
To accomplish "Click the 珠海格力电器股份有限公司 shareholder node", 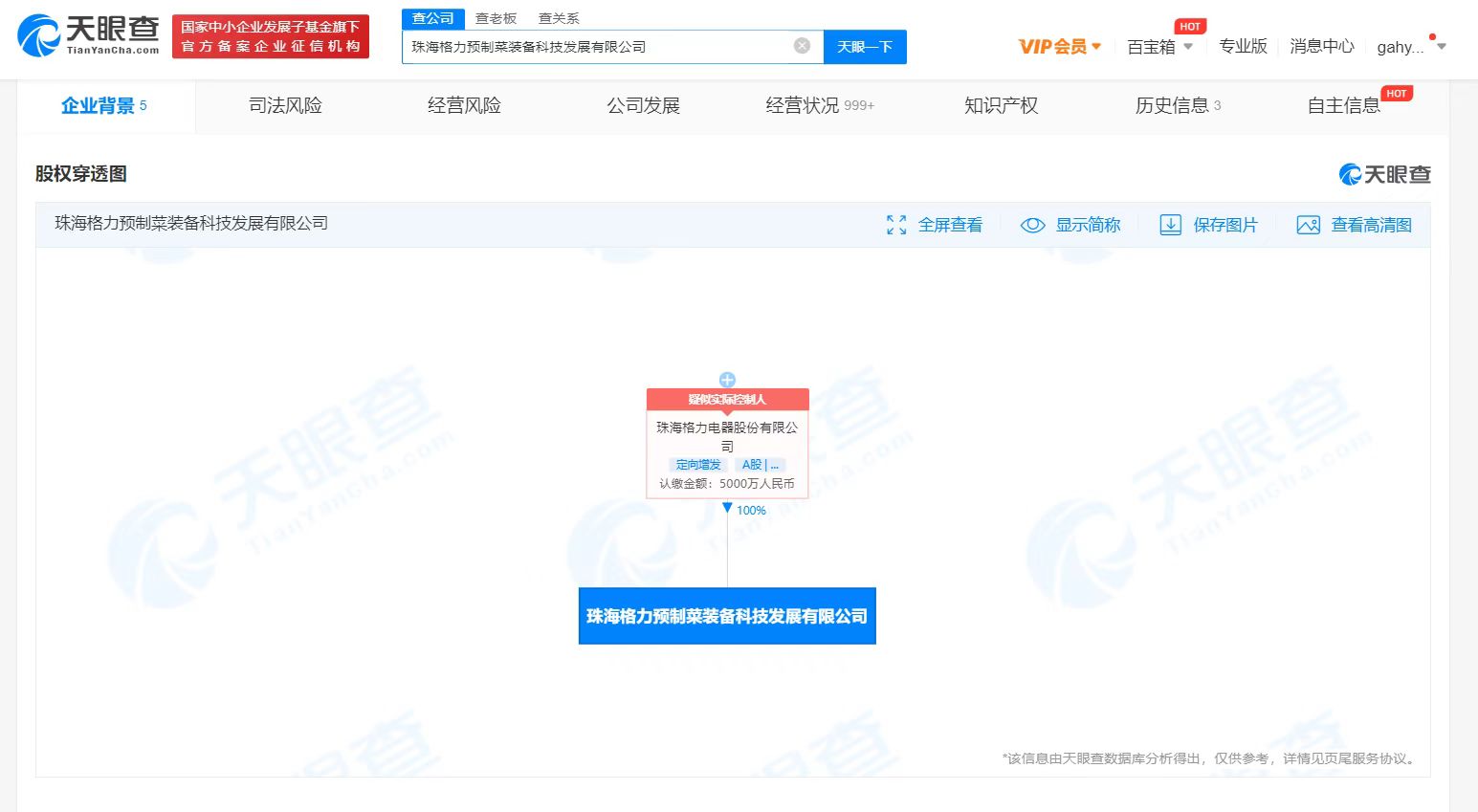I will click(x=727, y=437).
